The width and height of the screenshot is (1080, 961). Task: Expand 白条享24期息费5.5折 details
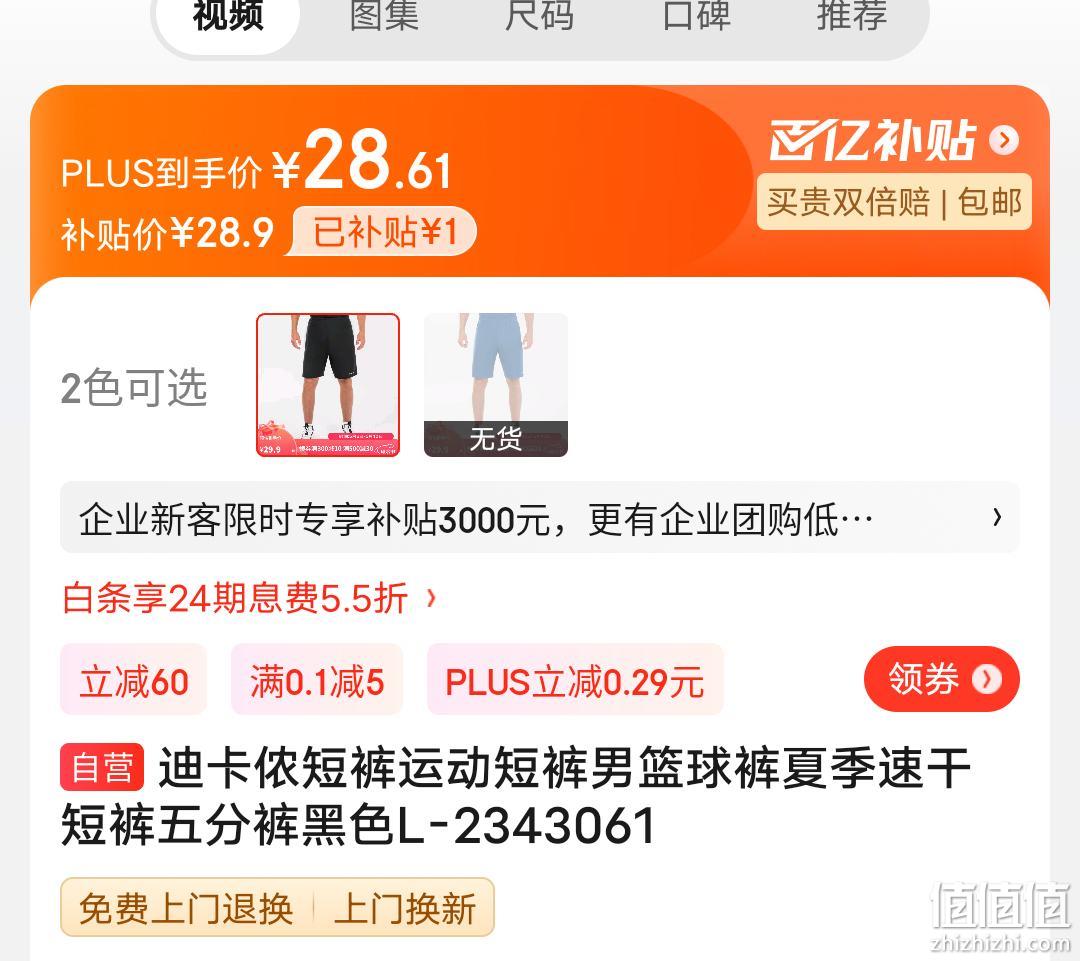pos(249,598)
